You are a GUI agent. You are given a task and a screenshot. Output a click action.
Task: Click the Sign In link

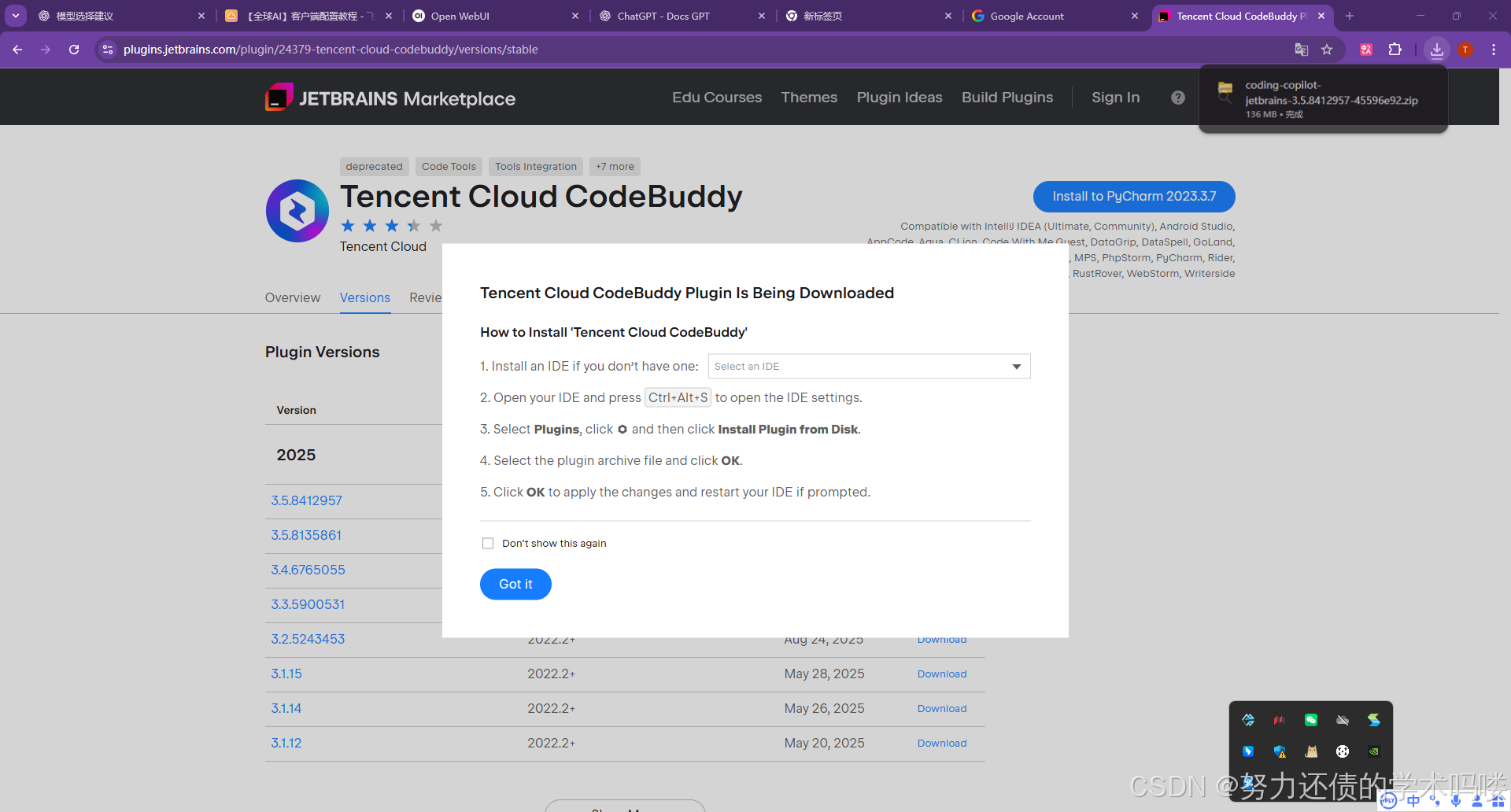(x=1115, y=98)
